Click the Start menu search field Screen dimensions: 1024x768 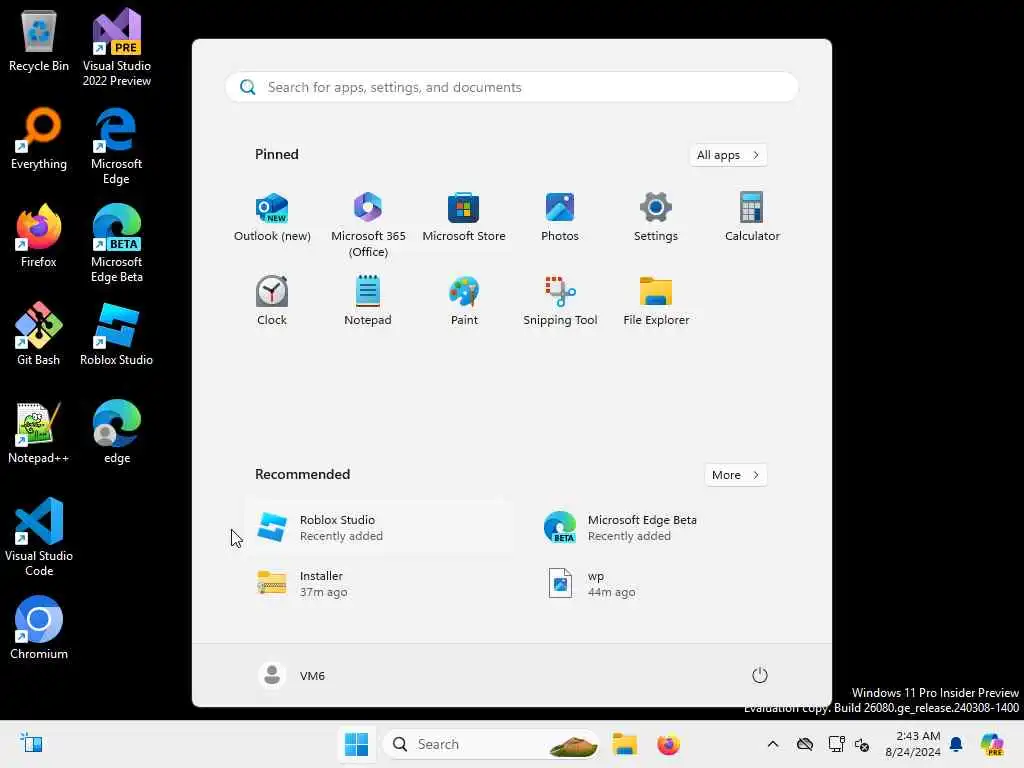click(511, 87)
